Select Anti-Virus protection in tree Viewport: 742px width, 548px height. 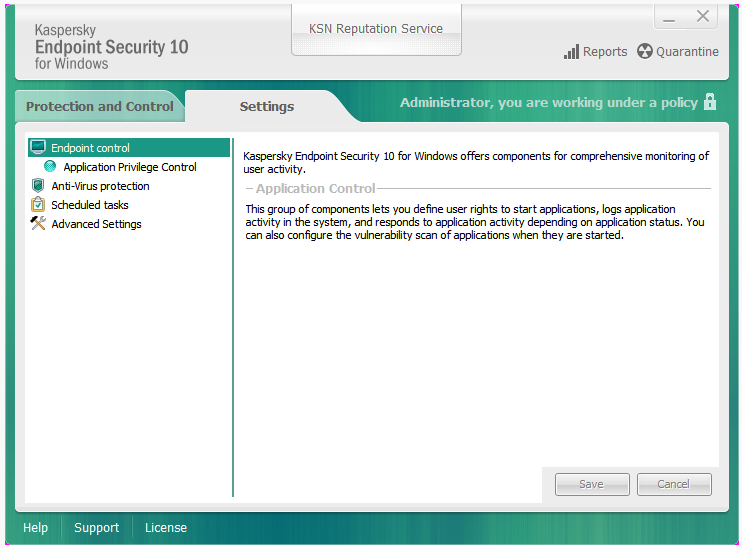point(100,186)
